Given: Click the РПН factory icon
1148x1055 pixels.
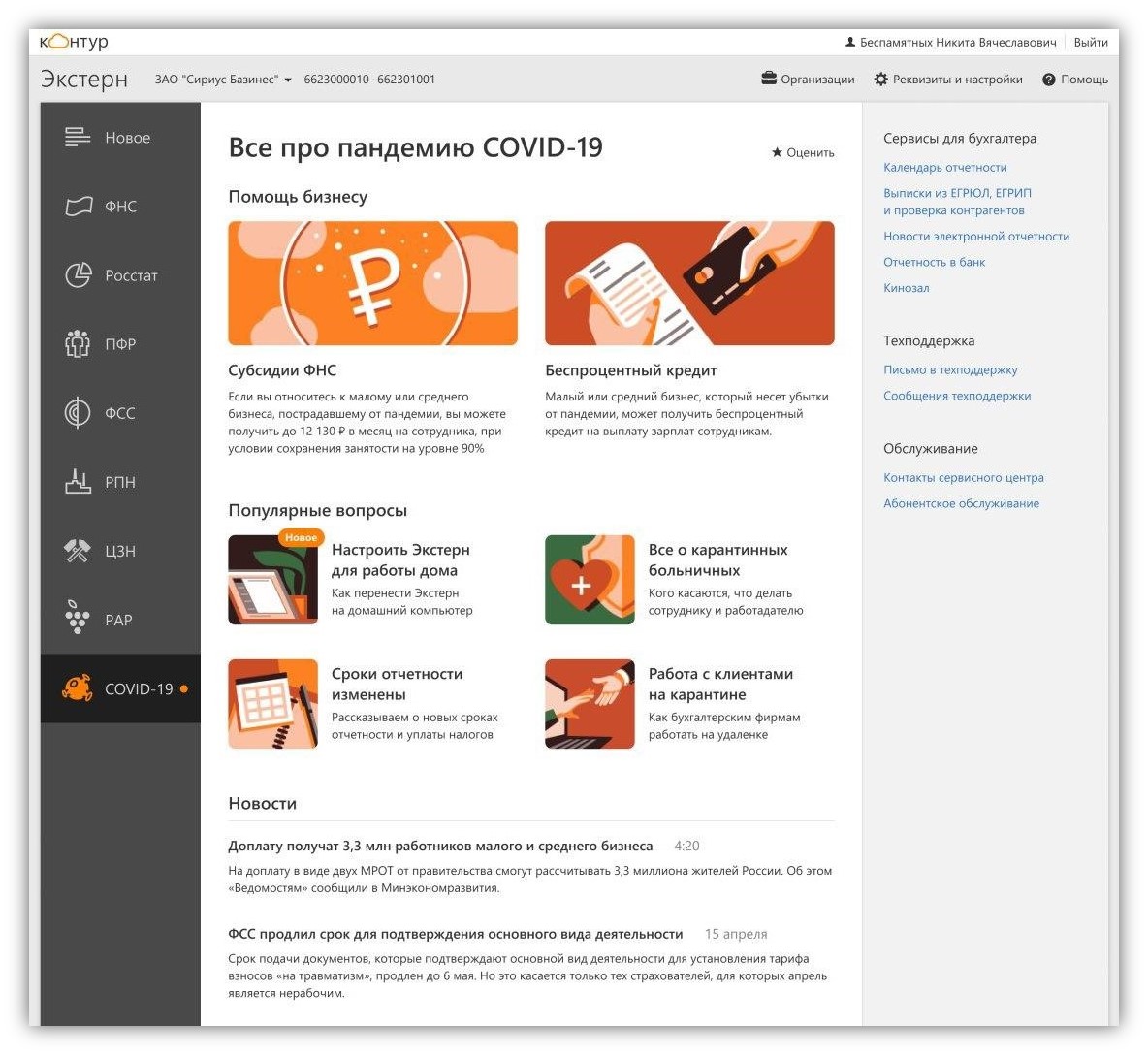Looking at the screenshot, I should tap(78, 481).
